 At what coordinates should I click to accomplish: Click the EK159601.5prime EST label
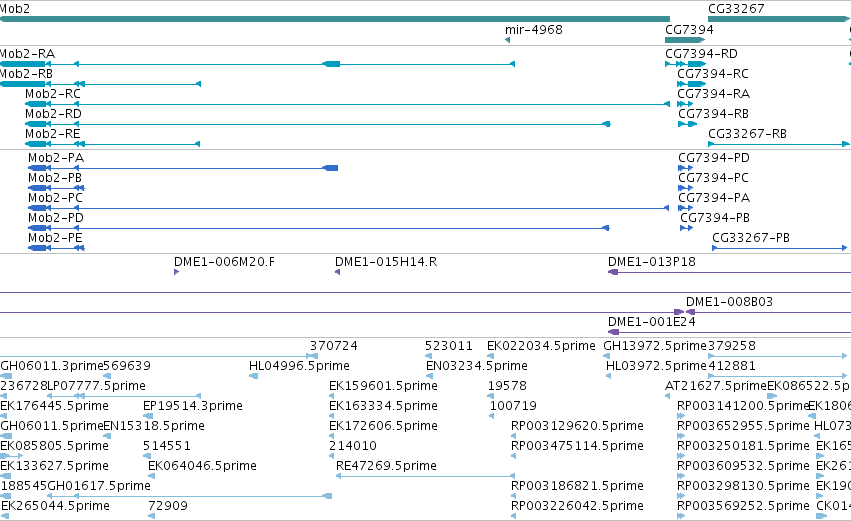coord(383,386)
